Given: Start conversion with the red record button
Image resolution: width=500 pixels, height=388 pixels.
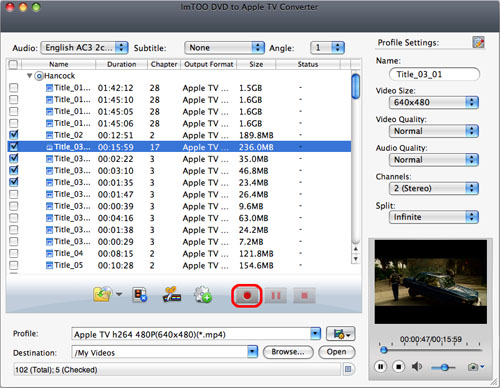Looking at the screenshot, I should tap(247, 296).
